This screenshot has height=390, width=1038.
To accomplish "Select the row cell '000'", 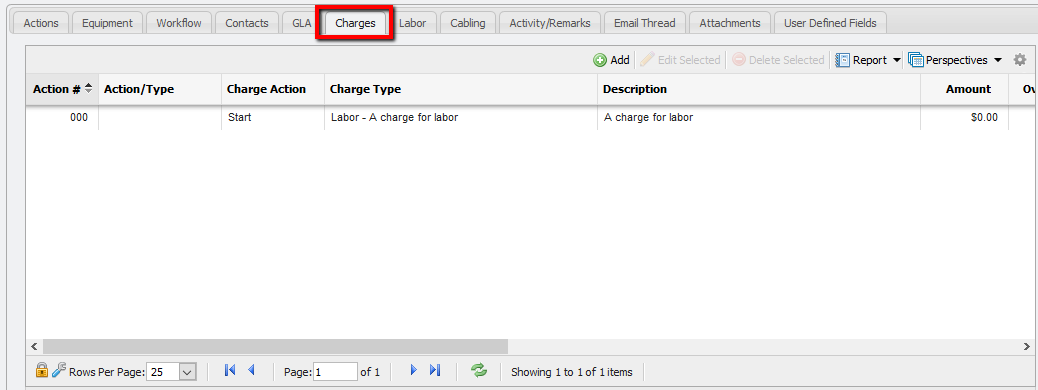I will pyautogui.click(x=62, y=118).
